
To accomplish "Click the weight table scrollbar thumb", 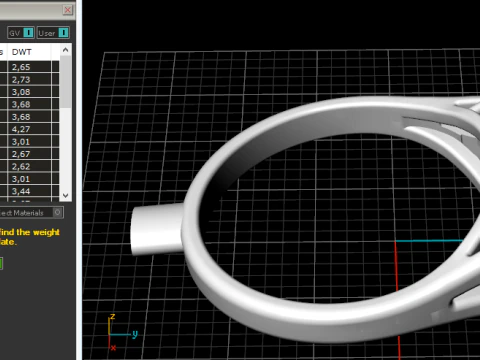I will [65, 82].
